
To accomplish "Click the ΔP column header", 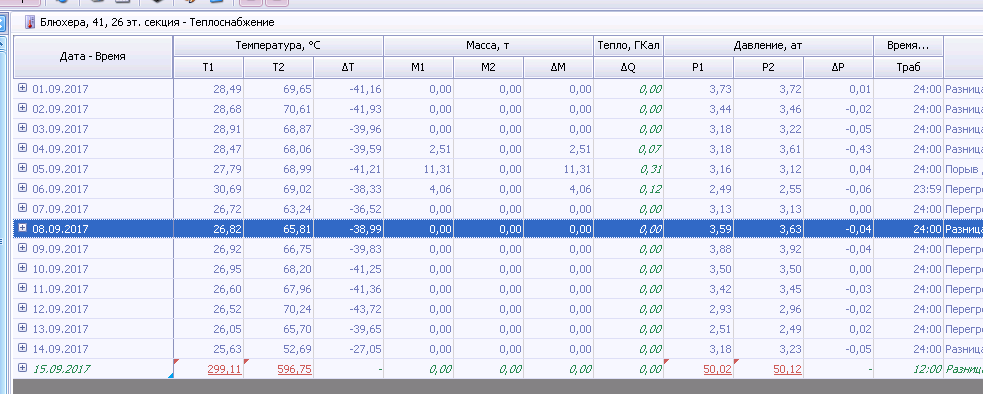I will 839,68.
